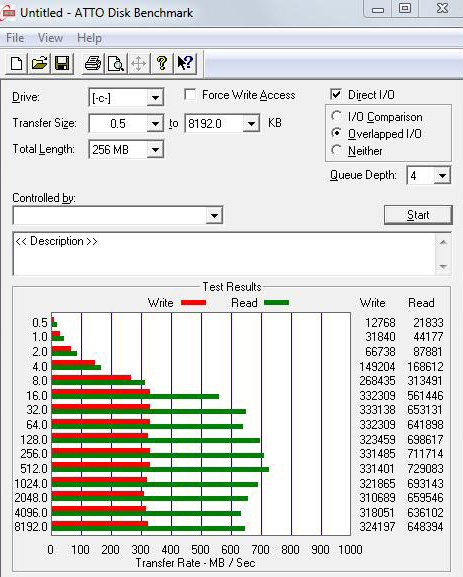Image resolution: width=463 pixels, height=577 pixels.
Task: Open About via yellow question mark icon
Action: (162, 64)
